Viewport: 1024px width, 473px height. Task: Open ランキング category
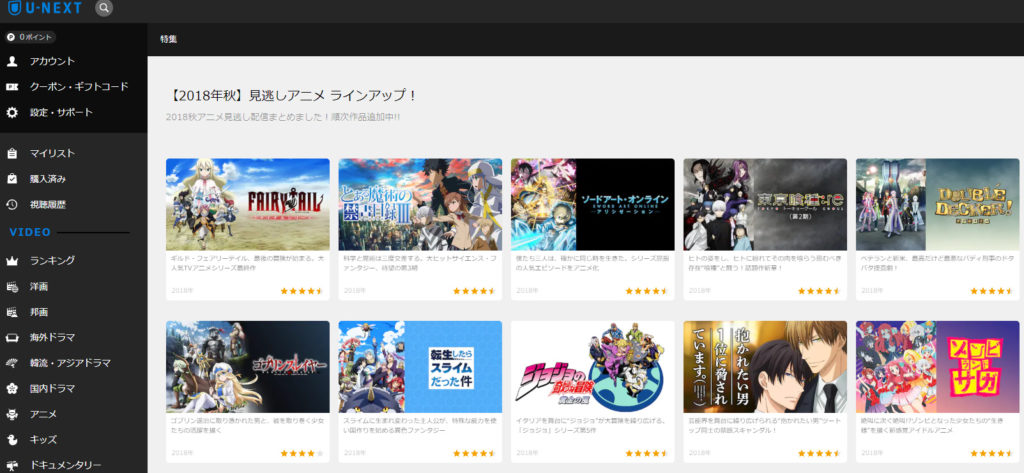[x=52, y=261]
